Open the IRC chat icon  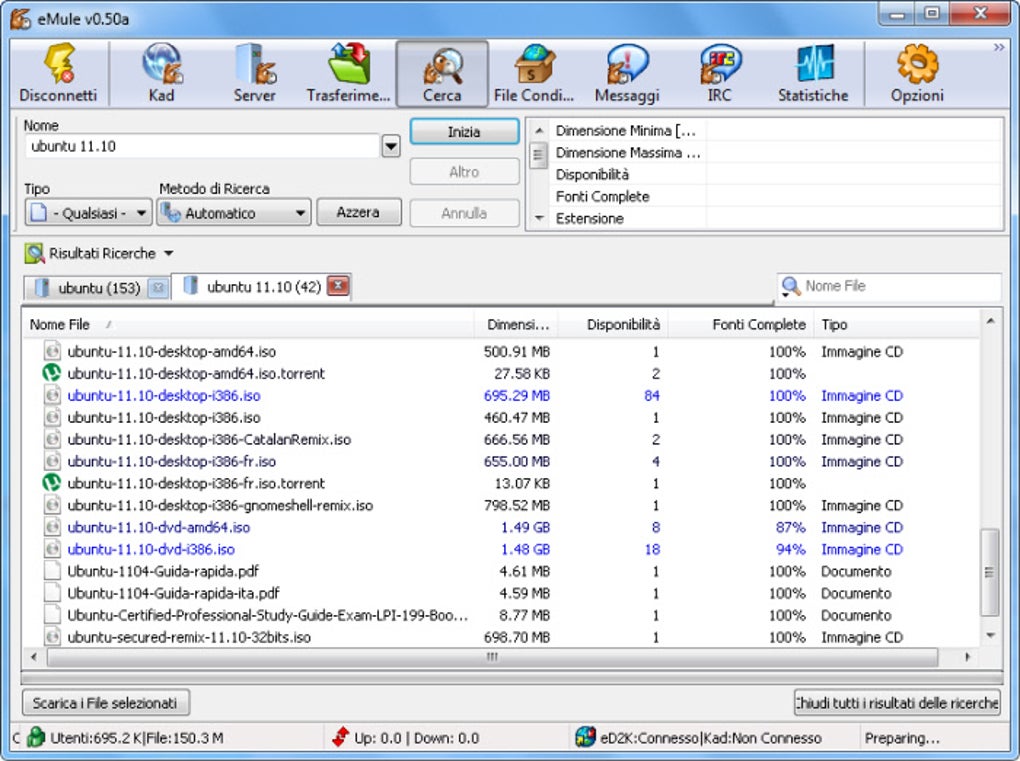coord(720,63)
